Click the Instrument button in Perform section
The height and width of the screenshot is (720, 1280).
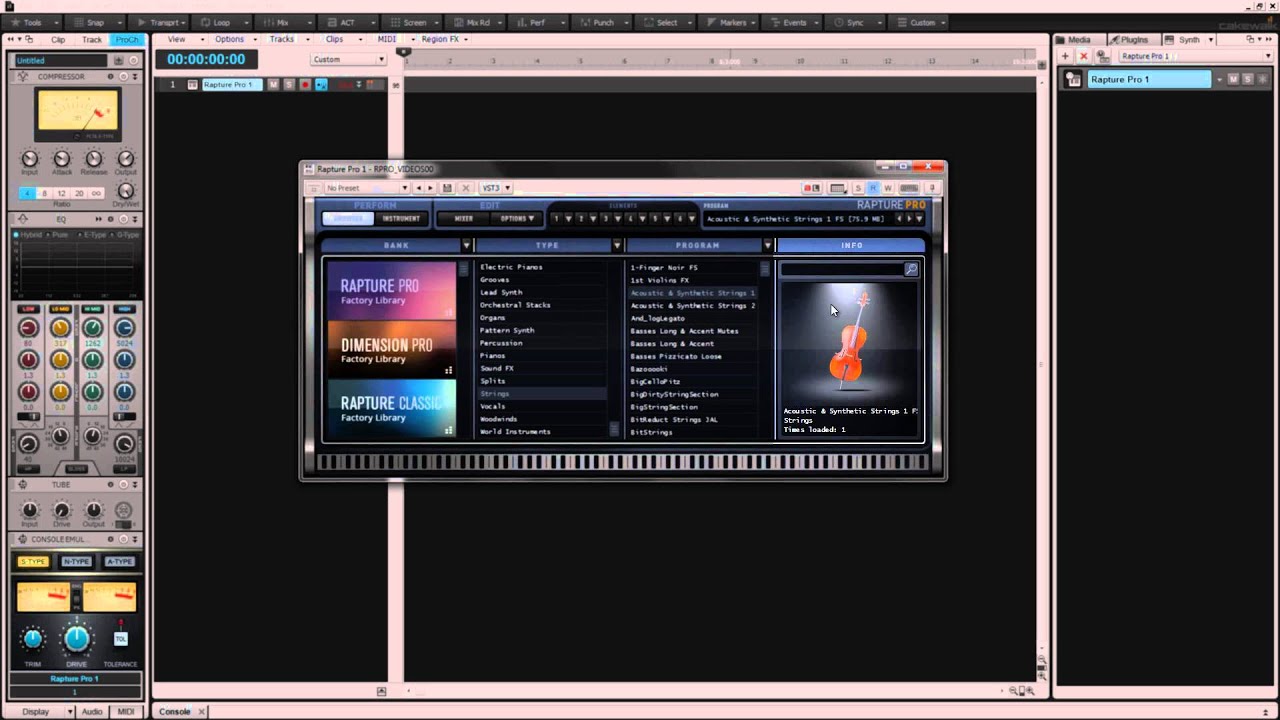(400, 218)
